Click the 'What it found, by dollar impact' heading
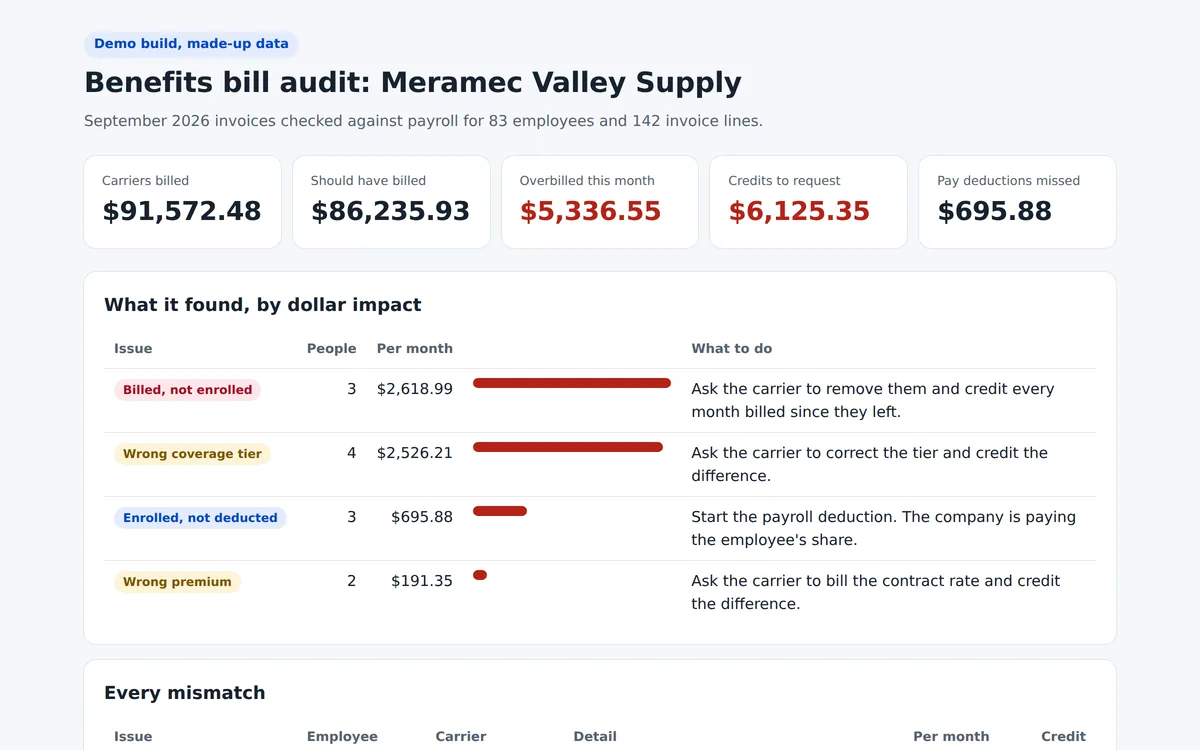 (263, 305)
